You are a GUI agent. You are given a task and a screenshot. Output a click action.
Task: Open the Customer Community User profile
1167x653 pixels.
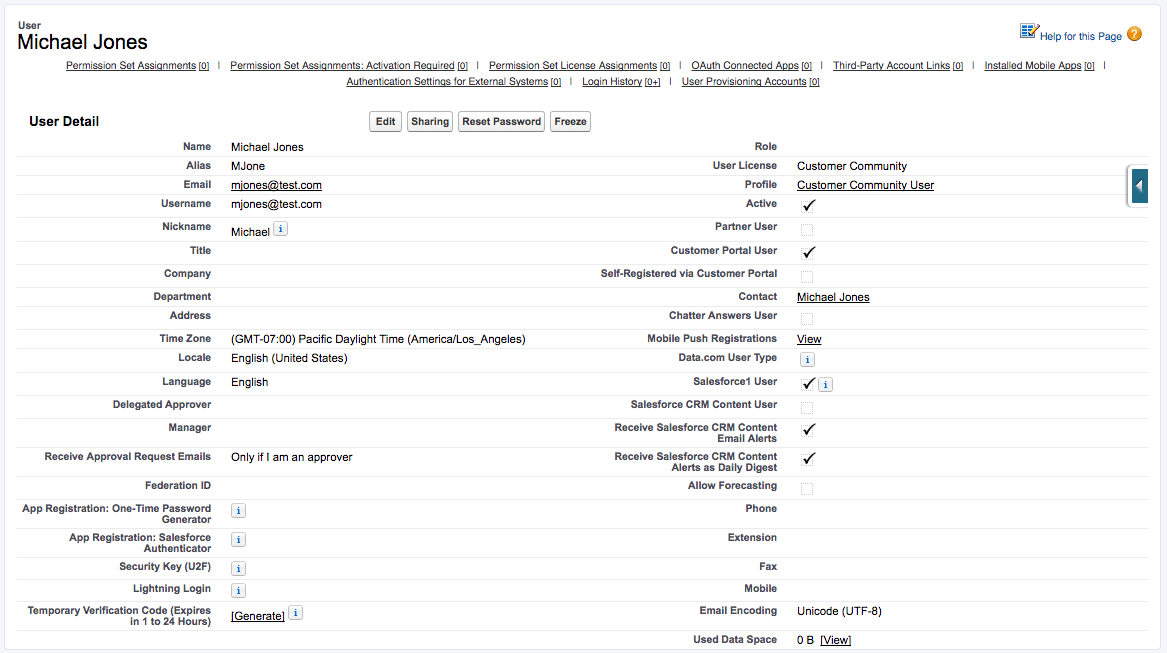tap(865, 185)
